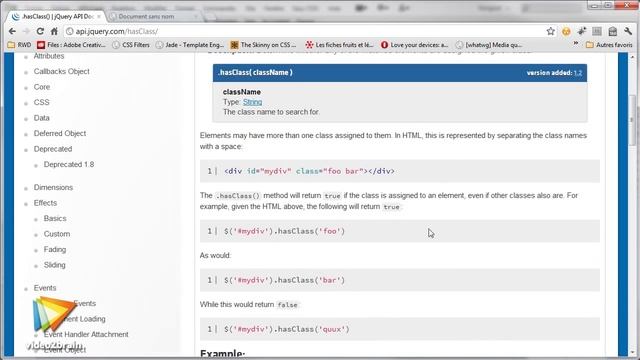Click the yellow smiley extension icon

[566, 31]
